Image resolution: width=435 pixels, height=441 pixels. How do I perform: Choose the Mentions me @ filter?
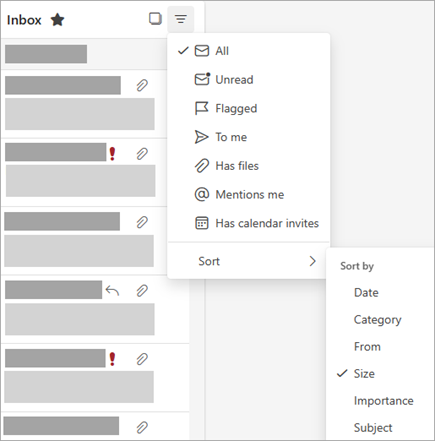pos(248,194)
